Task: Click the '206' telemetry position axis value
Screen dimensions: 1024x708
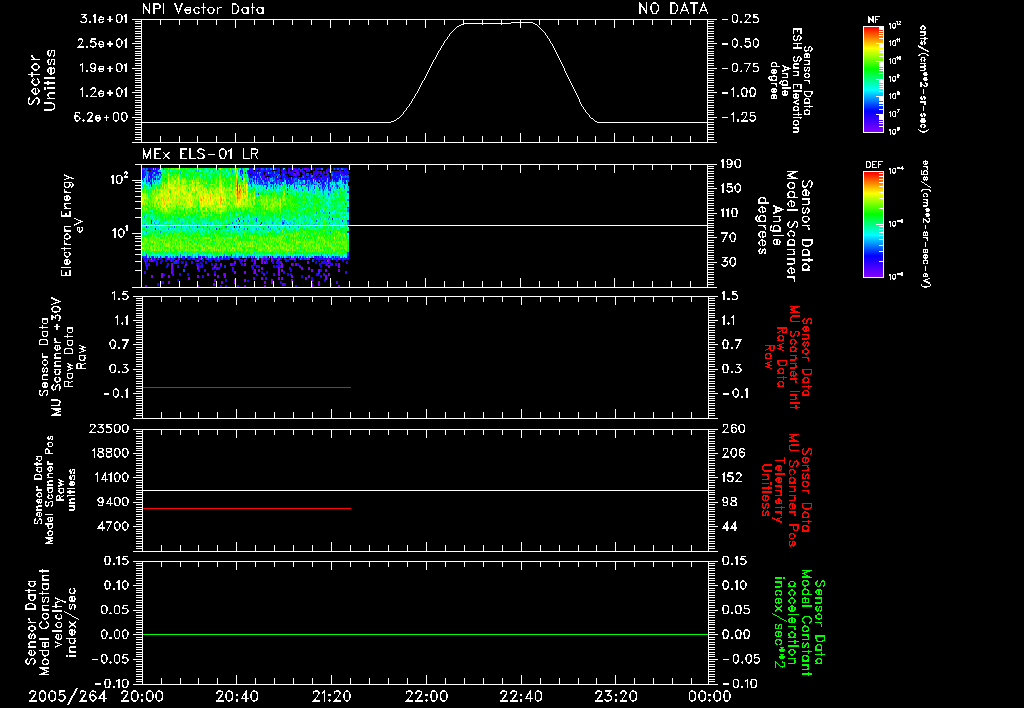Action: [x=733, y=453]
